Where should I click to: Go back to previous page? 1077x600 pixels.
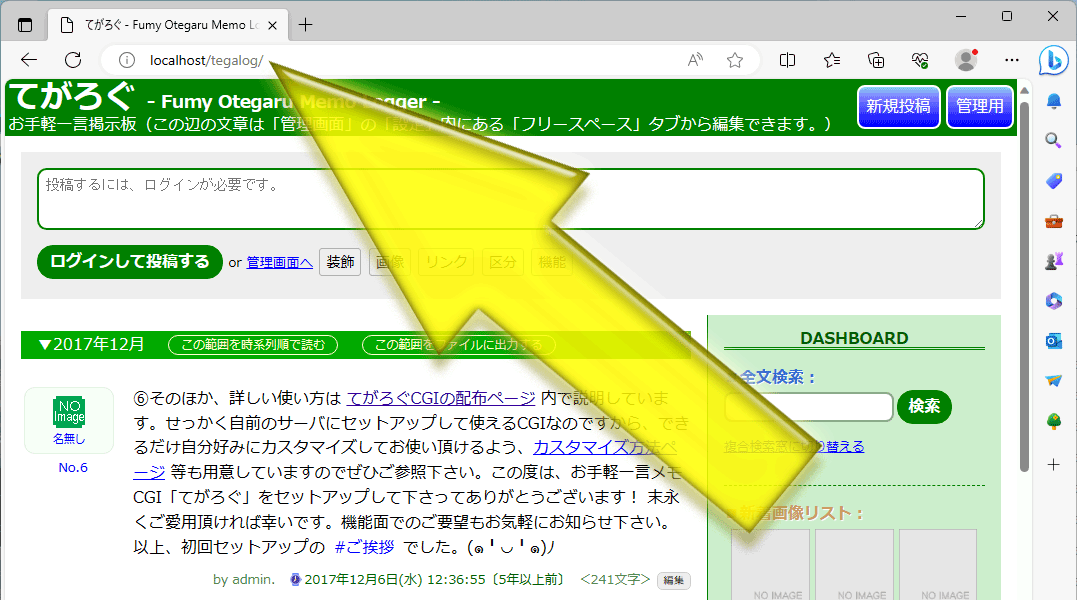(29, 60)
